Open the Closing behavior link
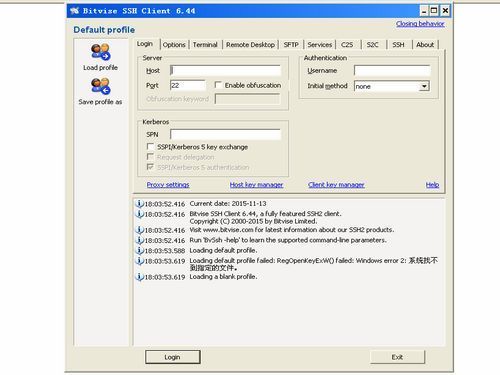 pyautogui.click(x=420, y=24)
